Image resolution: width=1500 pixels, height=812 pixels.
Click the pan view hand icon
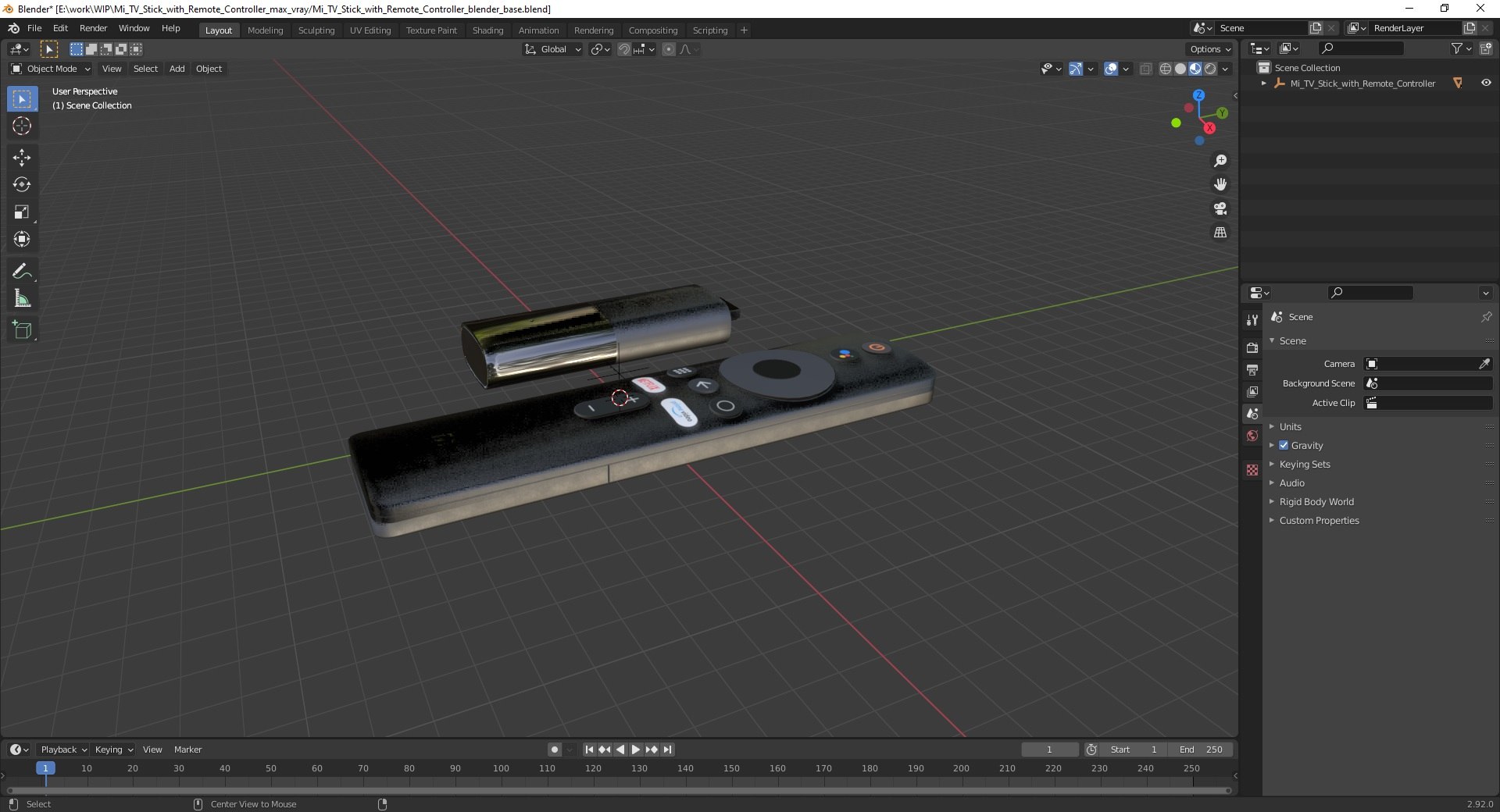coord(1220,184)
